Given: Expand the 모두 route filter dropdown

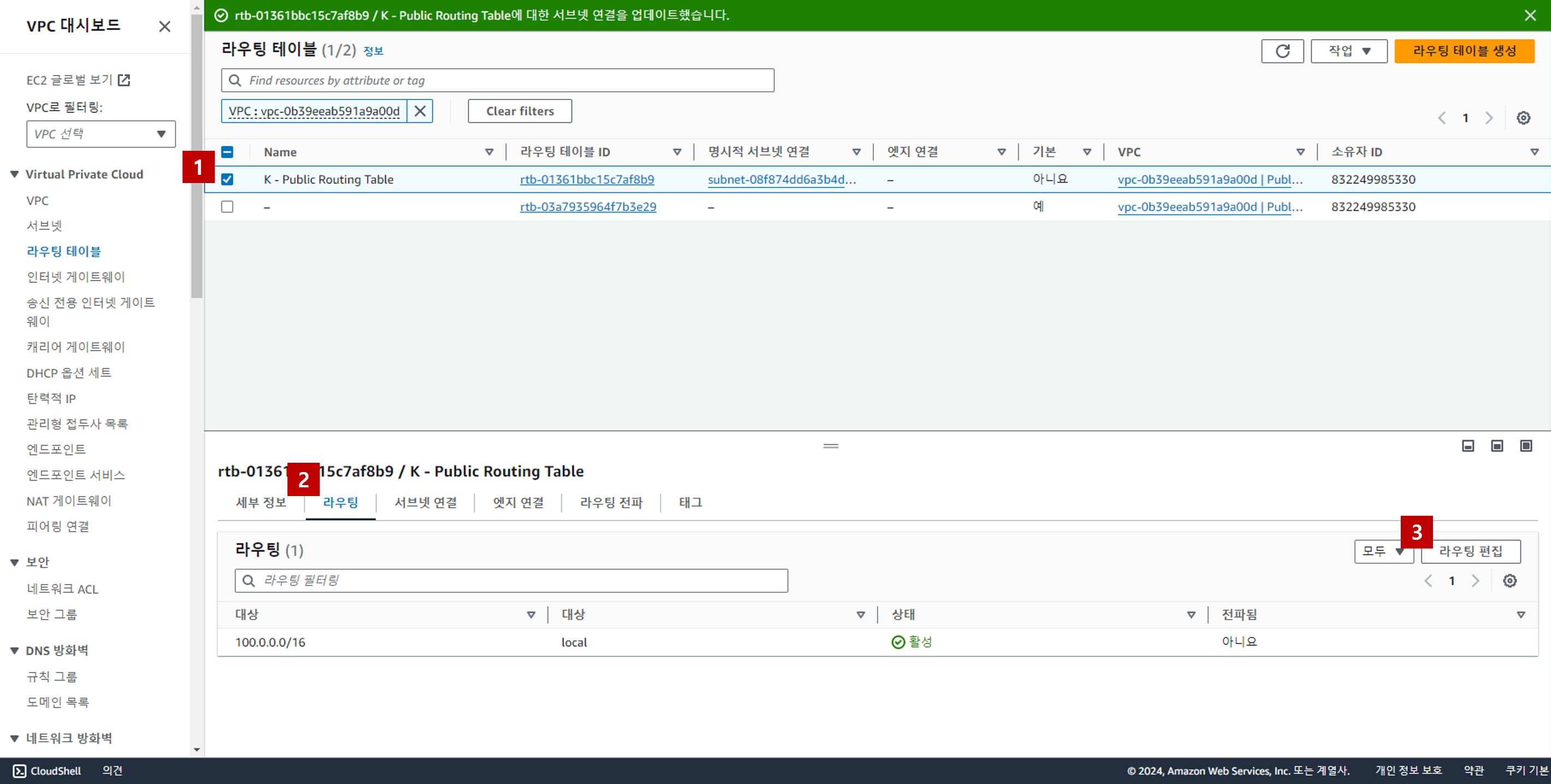Looking at the screenshot, I should point(1380,551).
